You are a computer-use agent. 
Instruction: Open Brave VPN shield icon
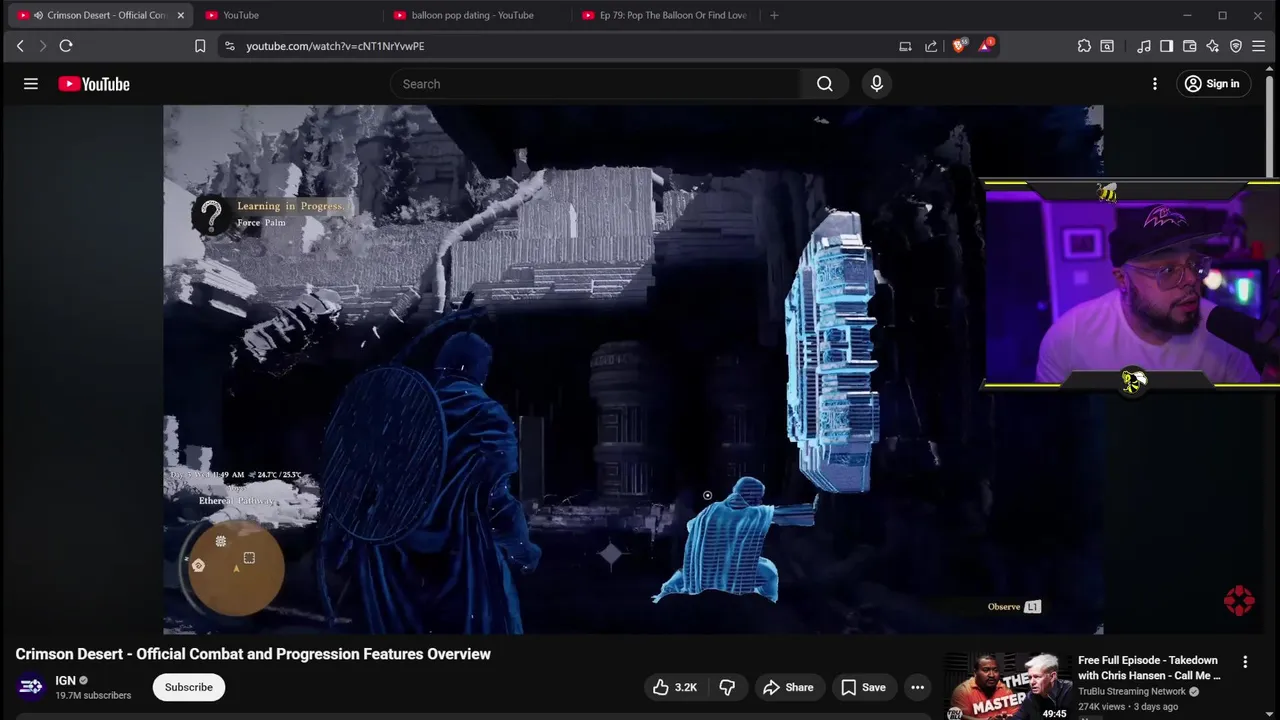click(x=1236, y=46)
